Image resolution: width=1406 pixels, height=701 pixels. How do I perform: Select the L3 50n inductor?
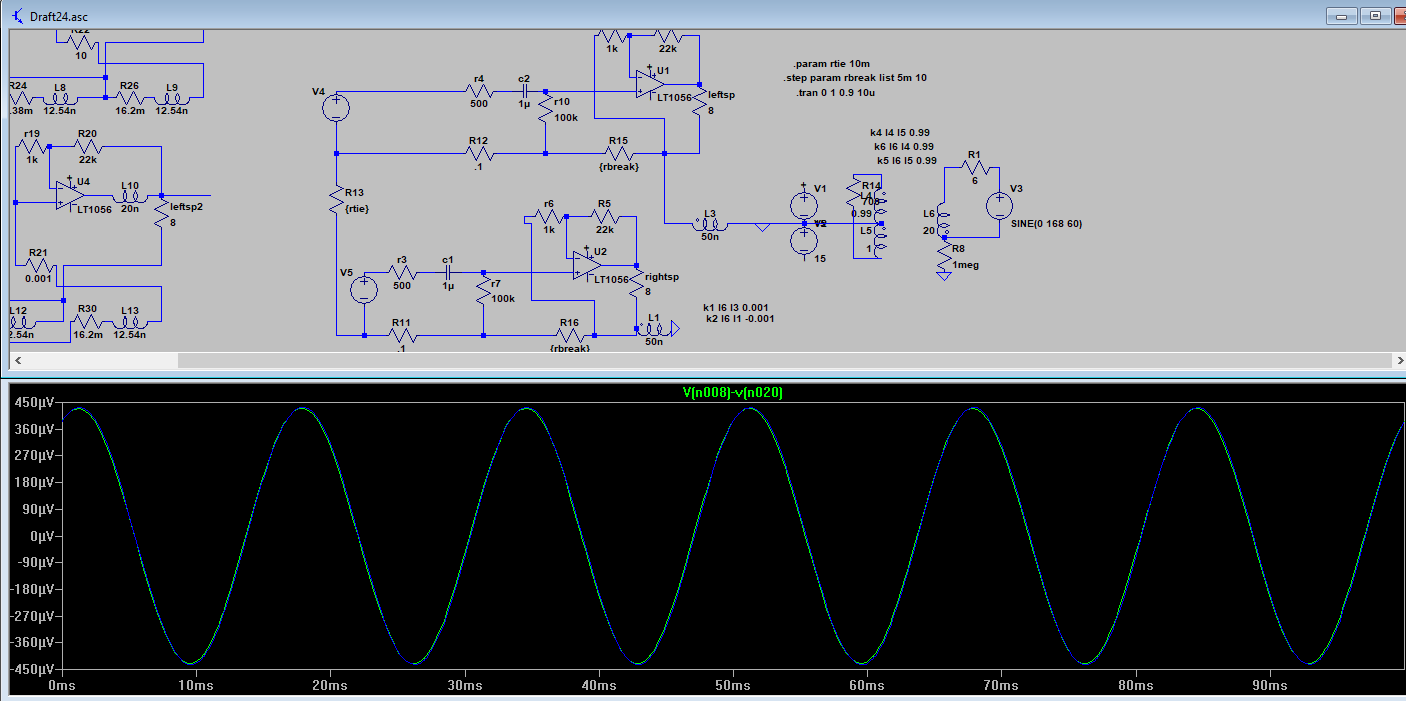[710, 225]
